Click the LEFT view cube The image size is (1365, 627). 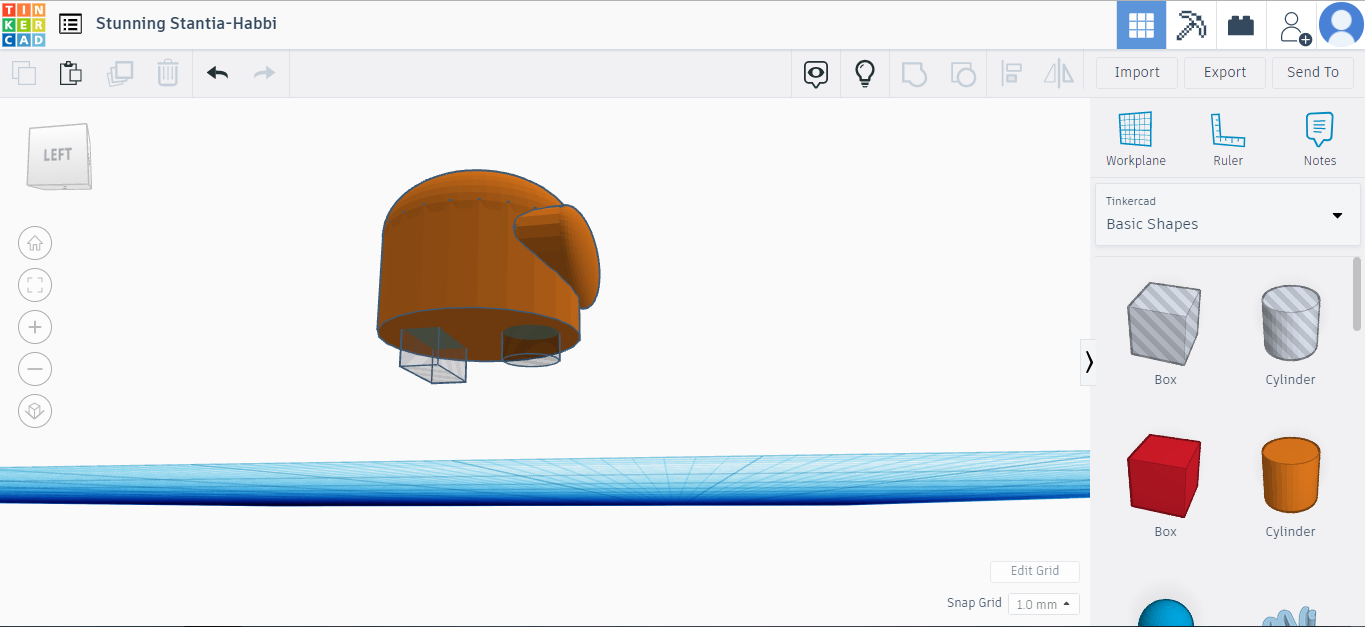point(59,156)
